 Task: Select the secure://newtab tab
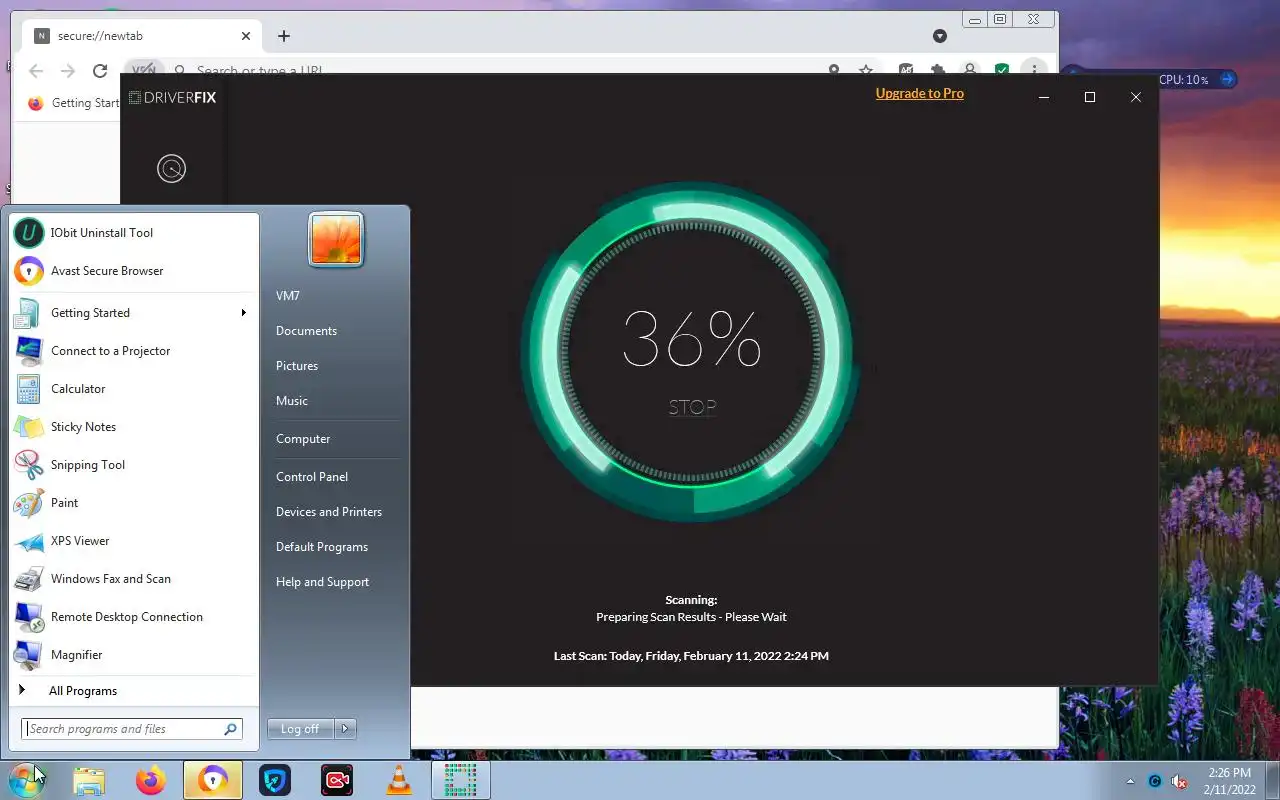click(143, 36)
